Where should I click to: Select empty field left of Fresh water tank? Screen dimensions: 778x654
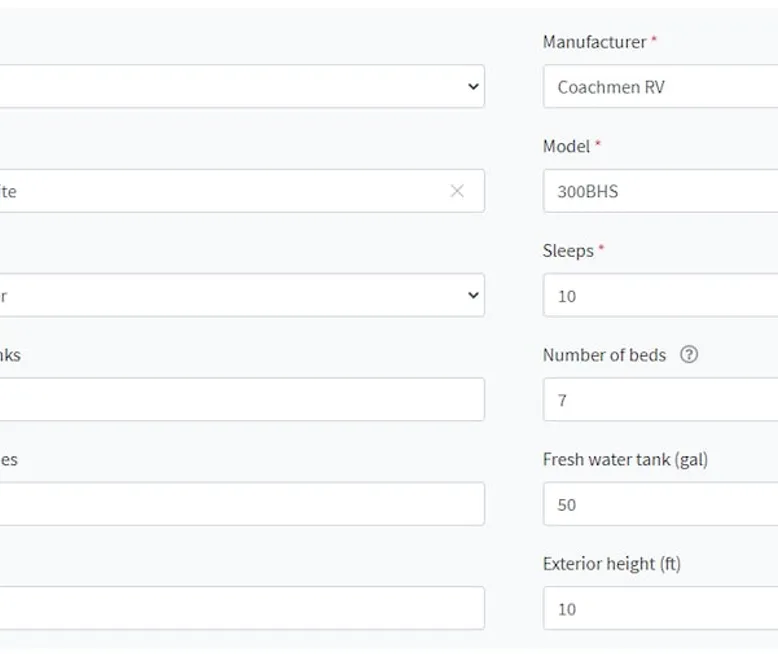pyautogui.click(x=242, y=504)
